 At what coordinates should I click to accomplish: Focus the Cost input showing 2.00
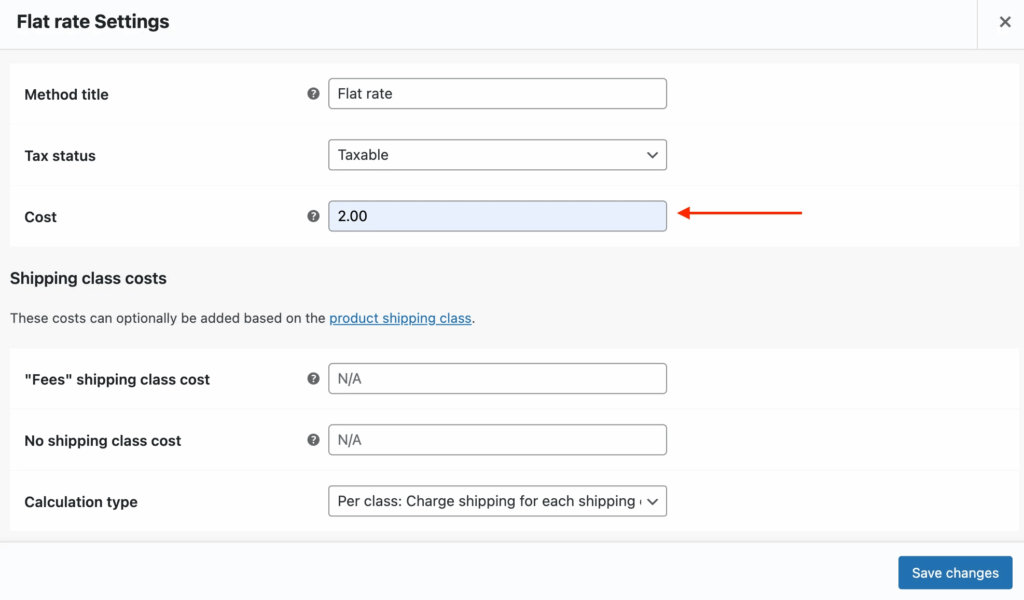pos(497,216)
